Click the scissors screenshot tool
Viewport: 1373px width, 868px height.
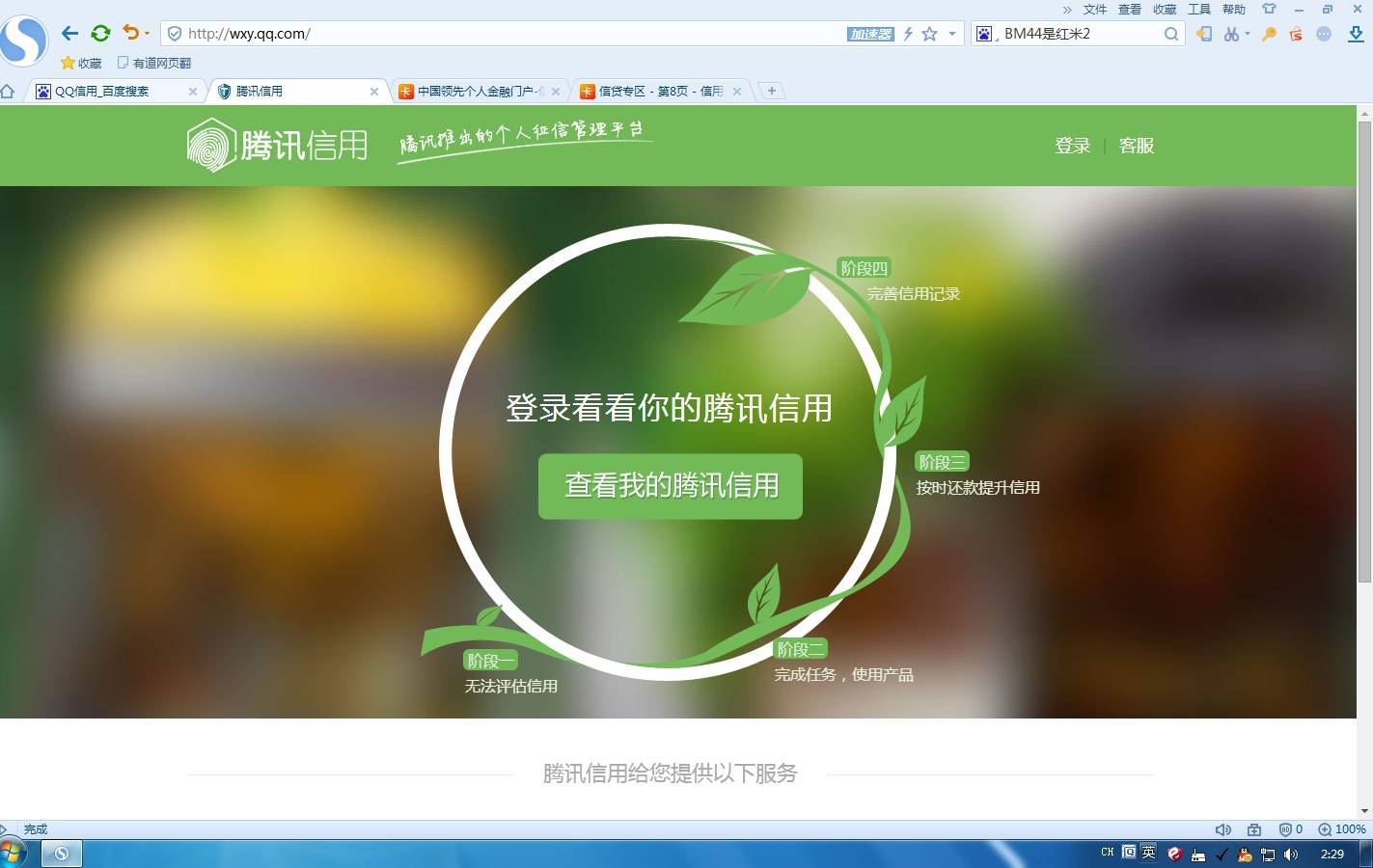1231,34
